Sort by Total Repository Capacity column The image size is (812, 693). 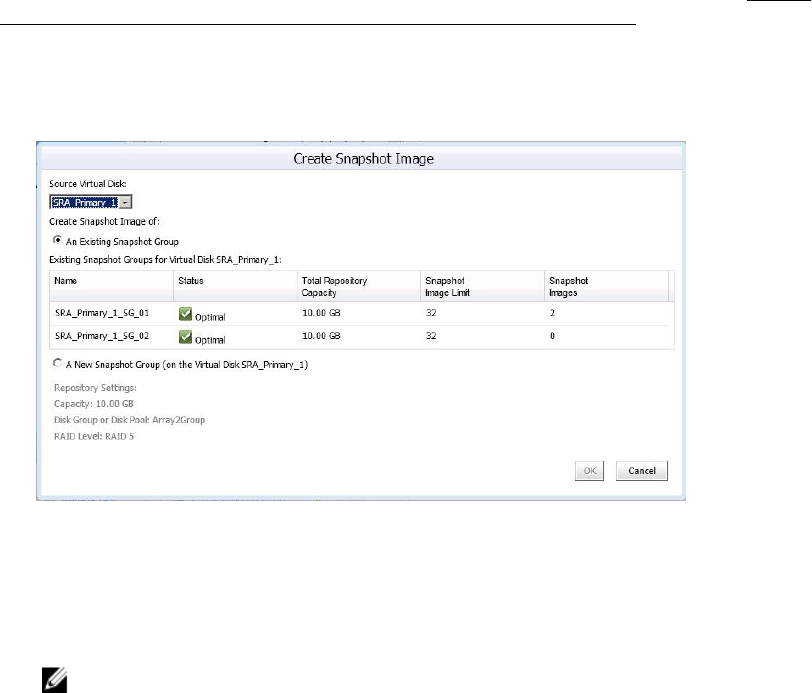tap(334, 287)
